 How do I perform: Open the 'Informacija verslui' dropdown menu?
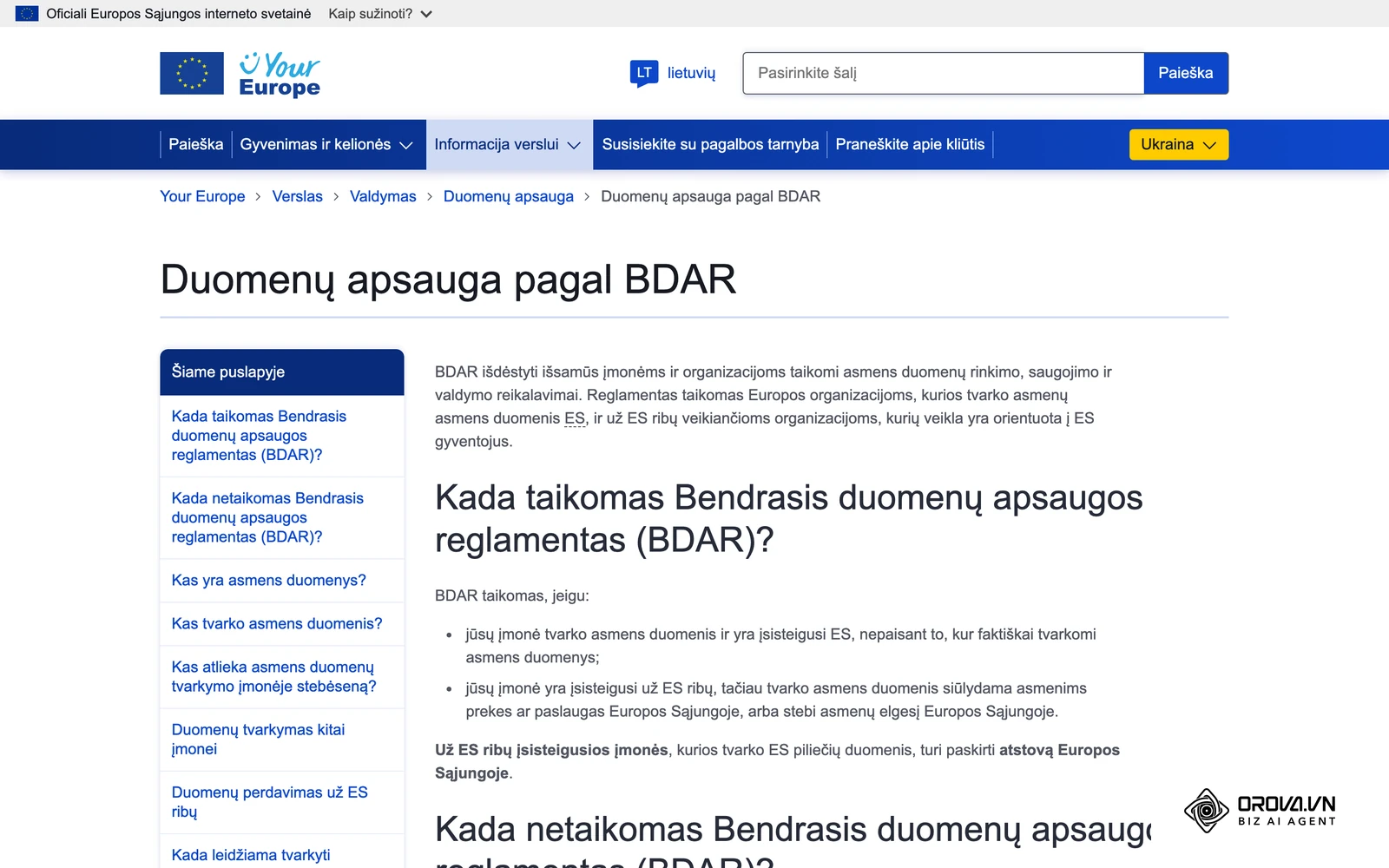tap(508, 144)
